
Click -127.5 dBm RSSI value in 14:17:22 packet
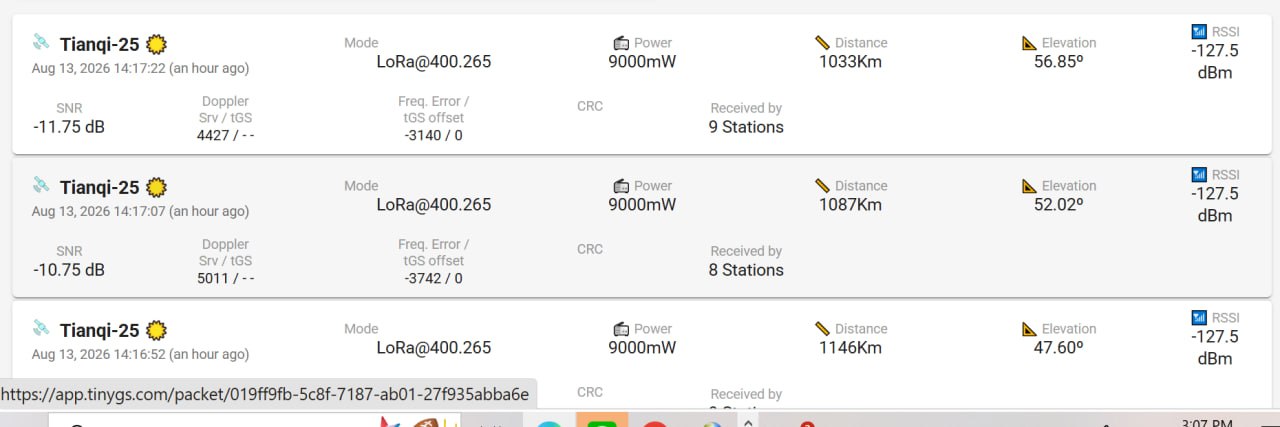(1215, 62)
